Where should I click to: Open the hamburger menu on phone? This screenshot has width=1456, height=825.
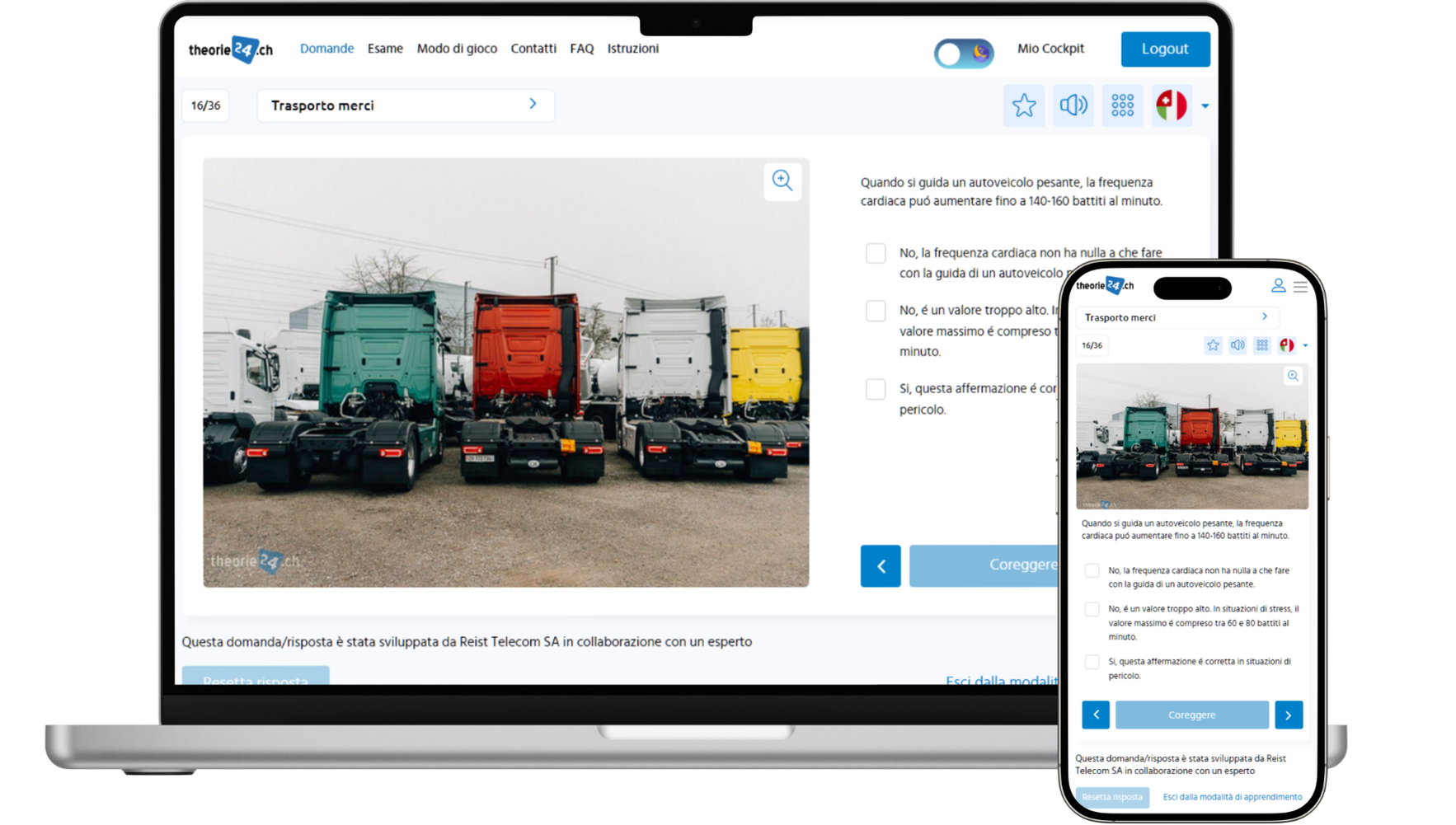click(1300, 287)
